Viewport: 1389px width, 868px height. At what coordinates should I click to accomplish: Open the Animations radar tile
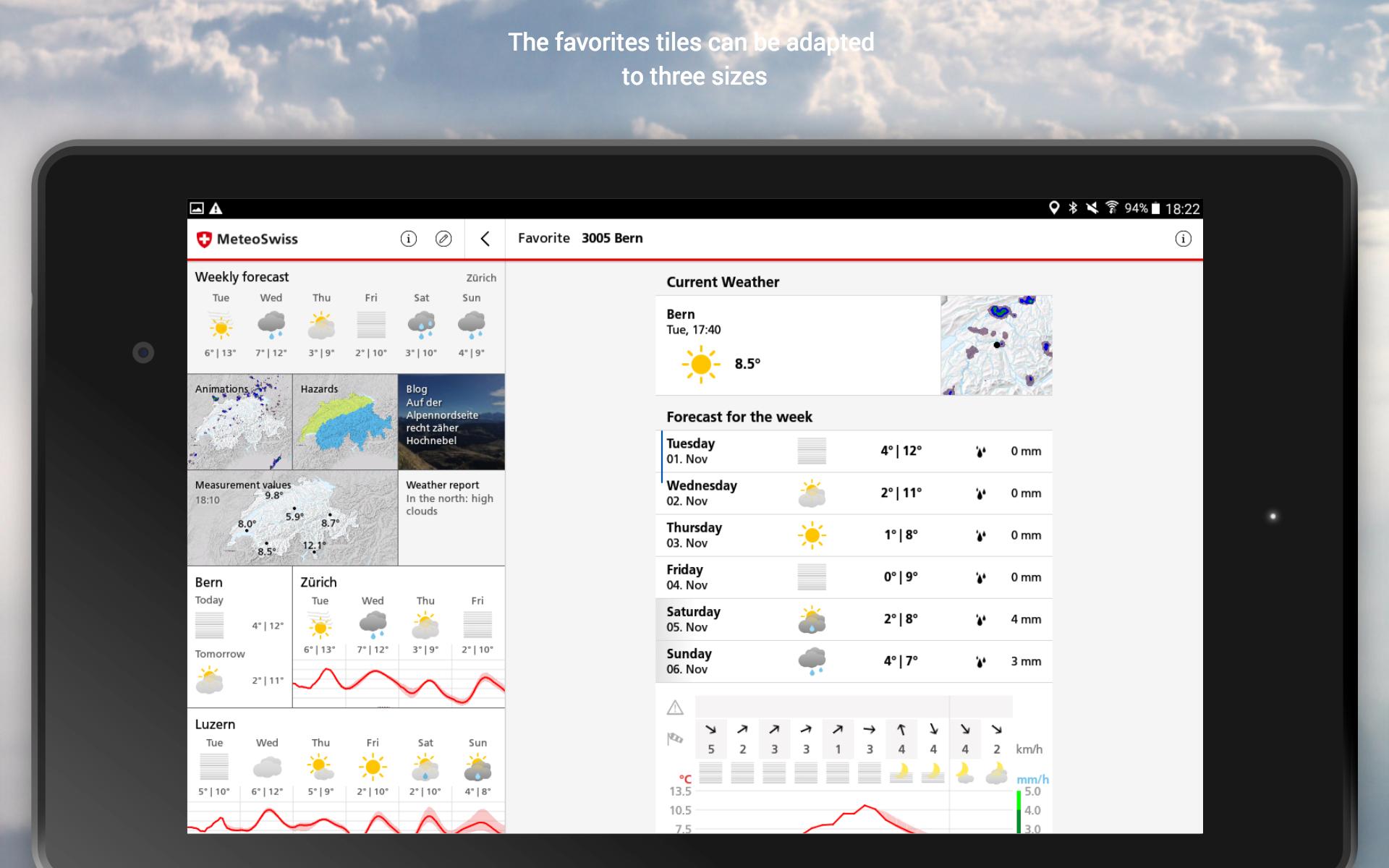coord(239,422)
